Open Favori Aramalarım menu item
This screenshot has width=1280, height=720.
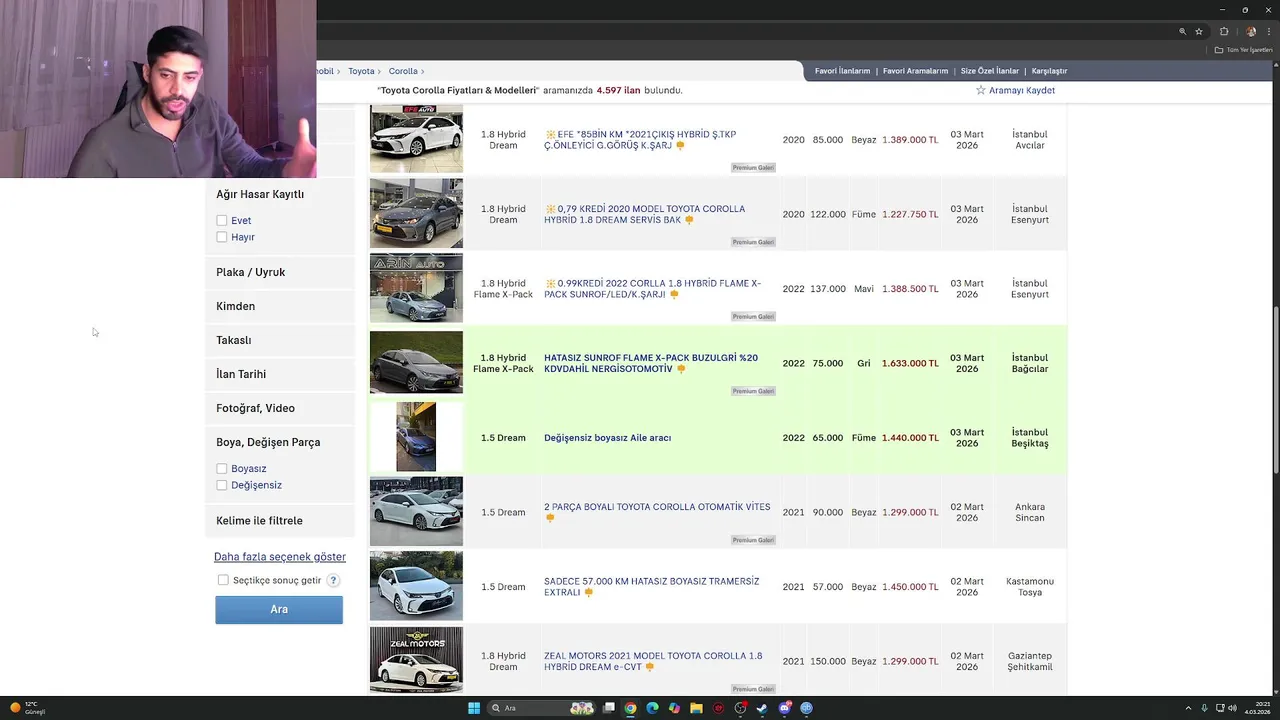coord(915,71)
